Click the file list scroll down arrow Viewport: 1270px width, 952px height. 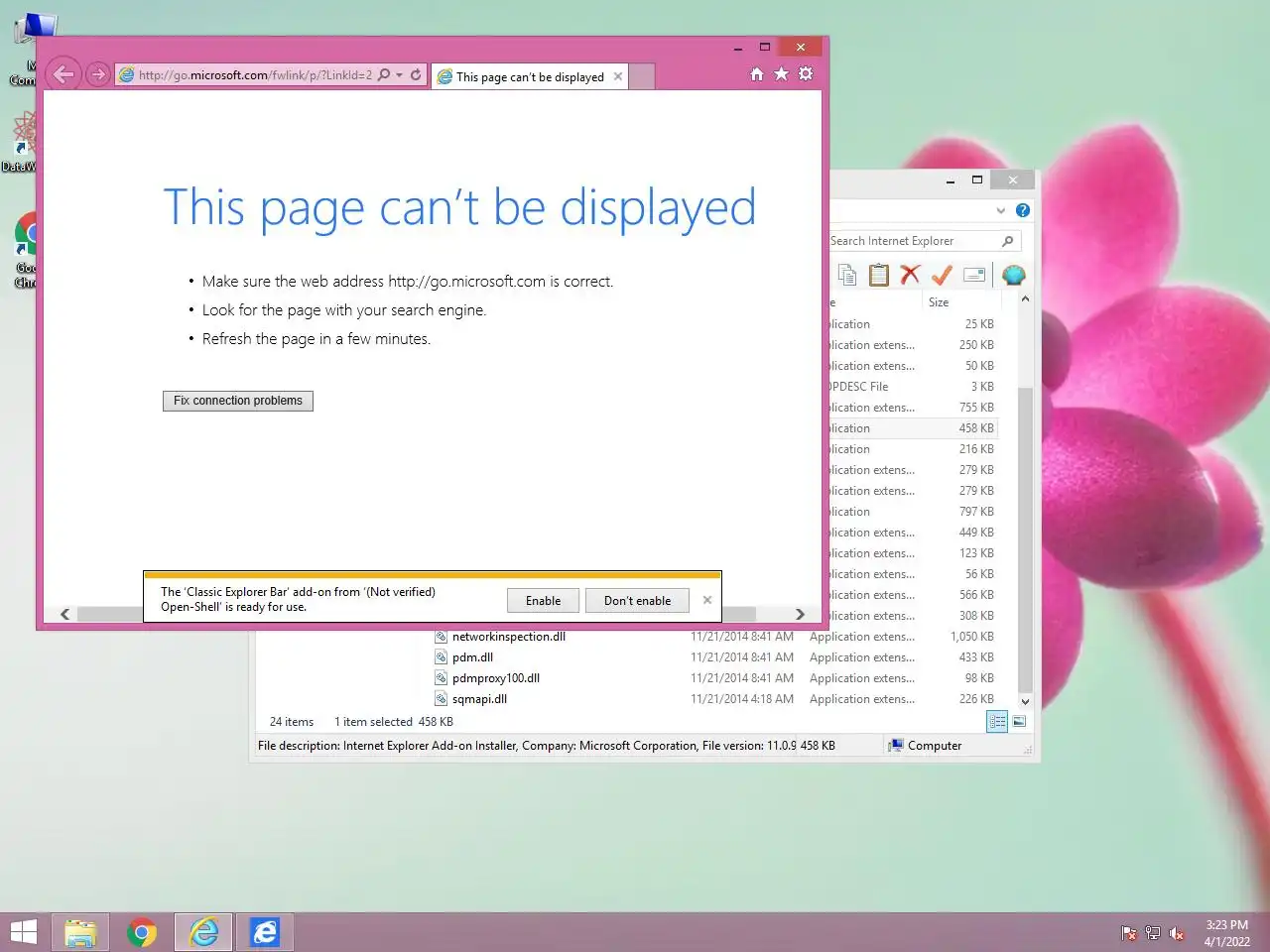[1025, 701]
